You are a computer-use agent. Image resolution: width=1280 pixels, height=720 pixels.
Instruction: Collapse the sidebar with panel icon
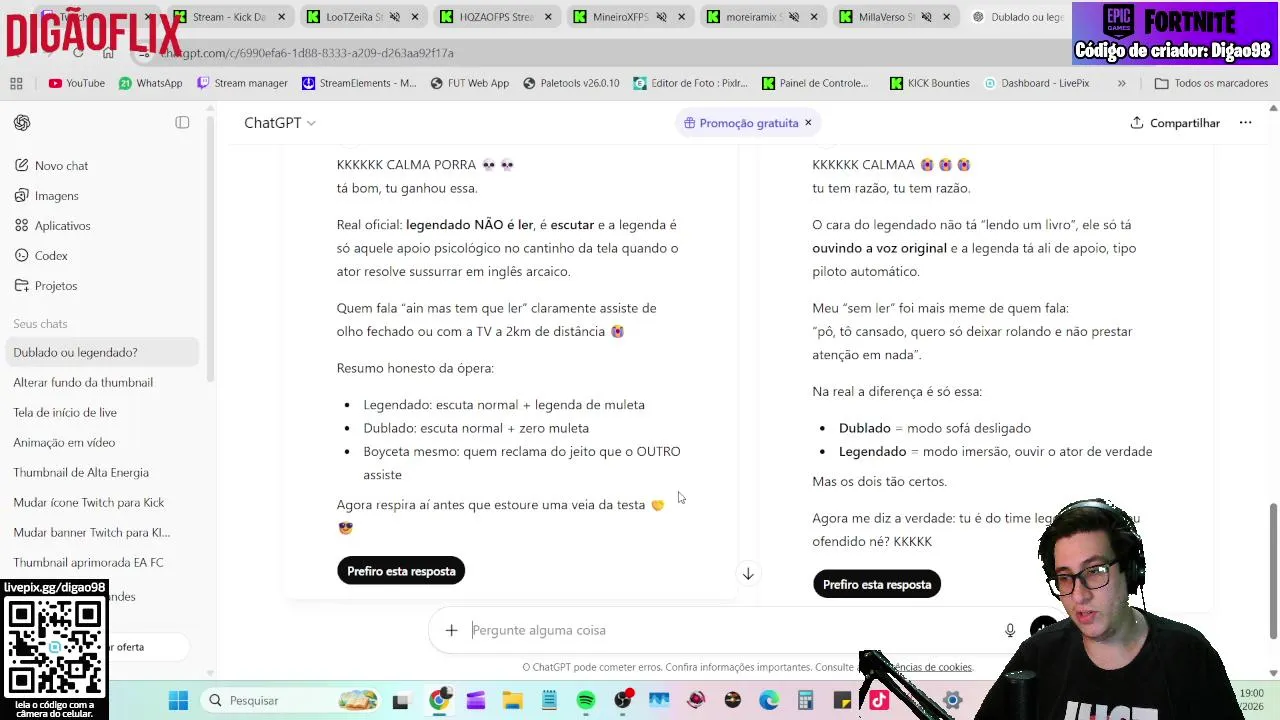(x=182, y=122)
